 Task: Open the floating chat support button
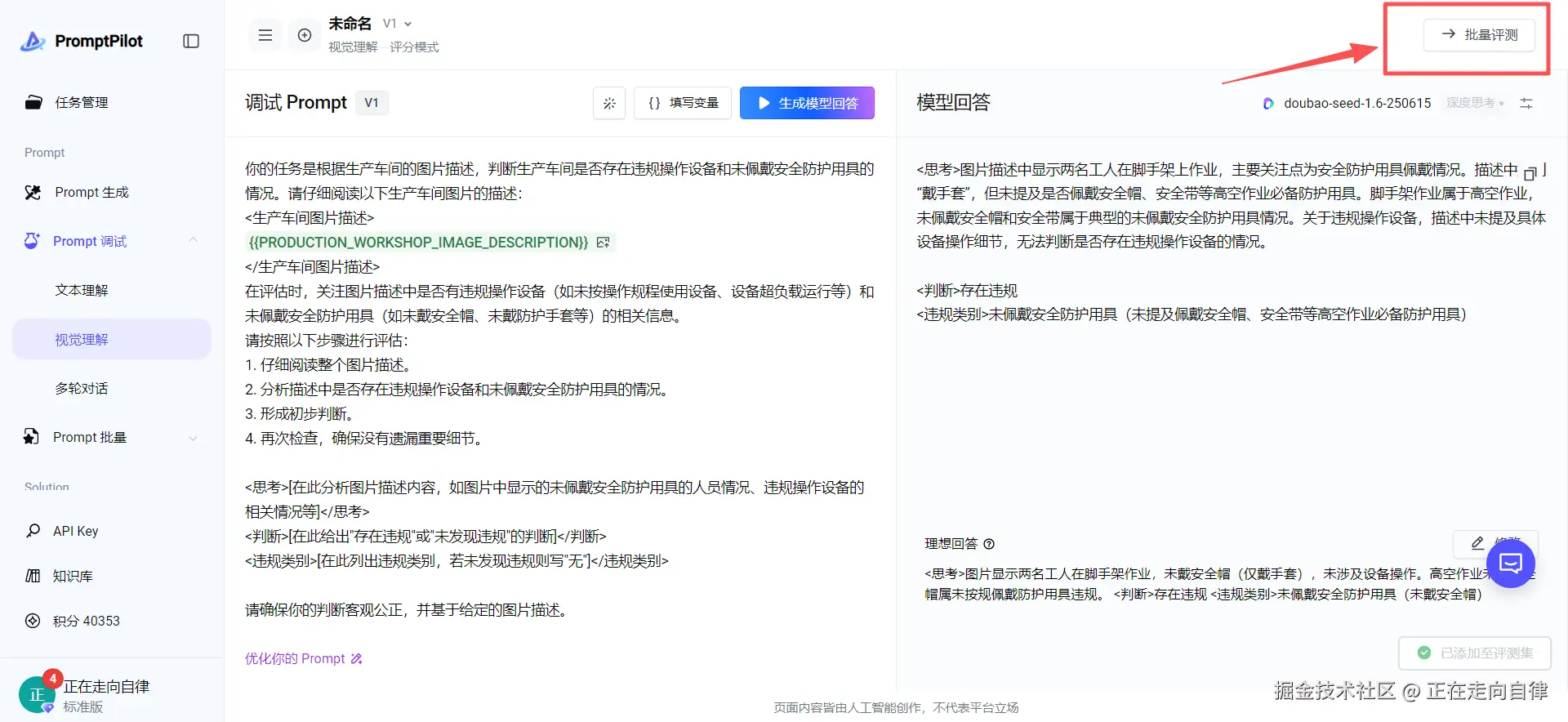1511,563
